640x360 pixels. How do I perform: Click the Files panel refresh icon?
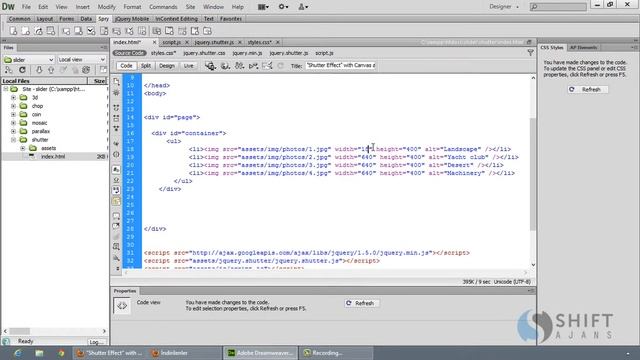22,70
